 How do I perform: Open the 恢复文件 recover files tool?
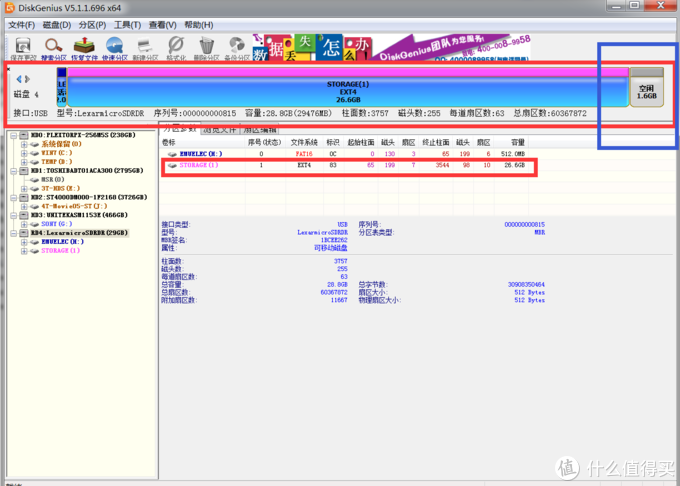(84, 49)
